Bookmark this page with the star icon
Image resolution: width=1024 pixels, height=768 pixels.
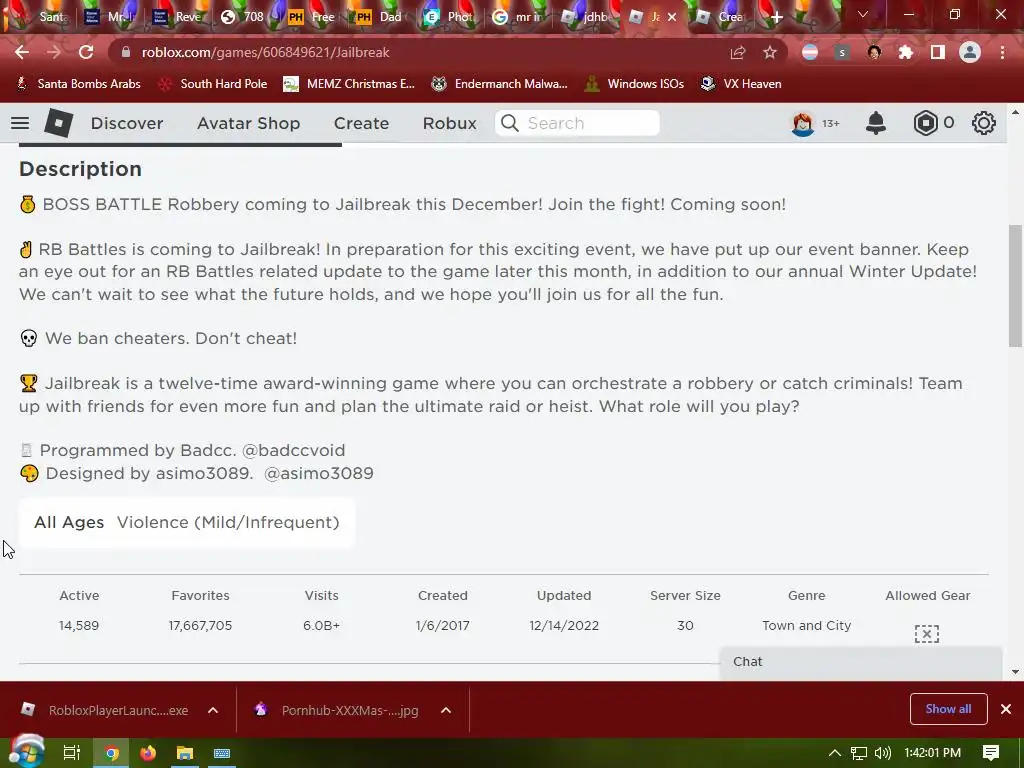(x=770, y=52)
